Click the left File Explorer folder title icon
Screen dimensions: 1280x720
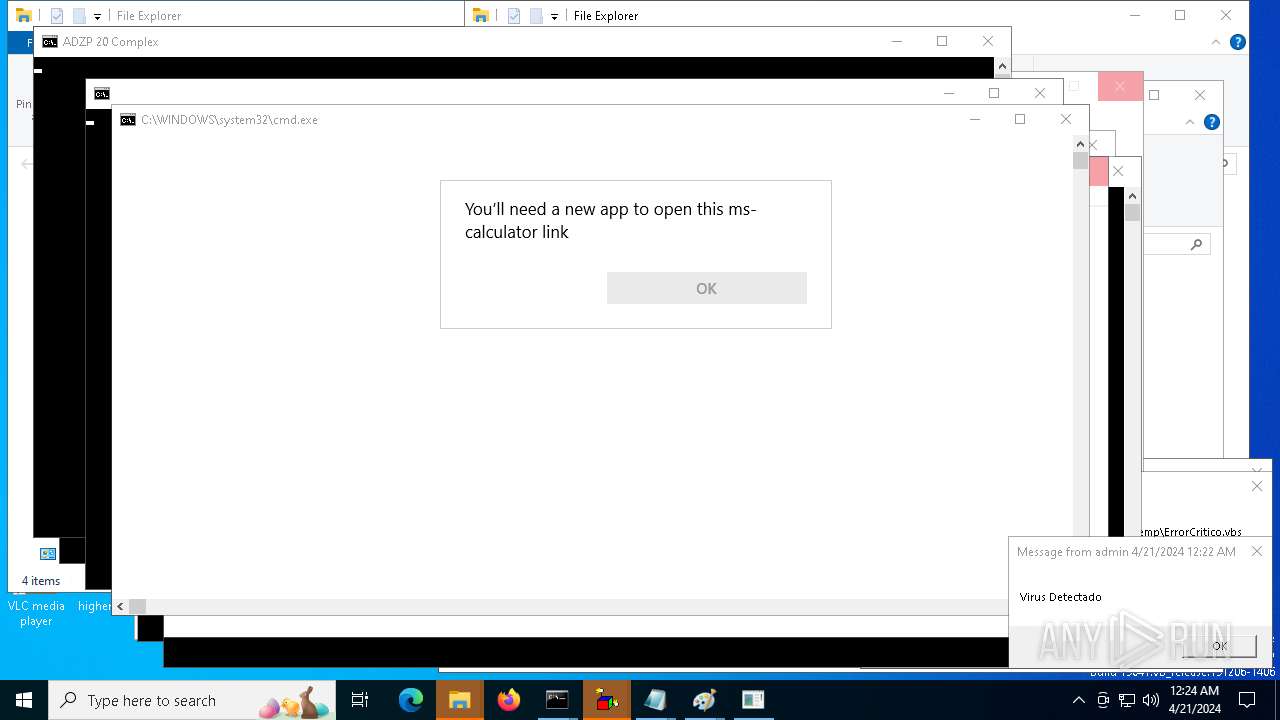click(x=24, y=15)
